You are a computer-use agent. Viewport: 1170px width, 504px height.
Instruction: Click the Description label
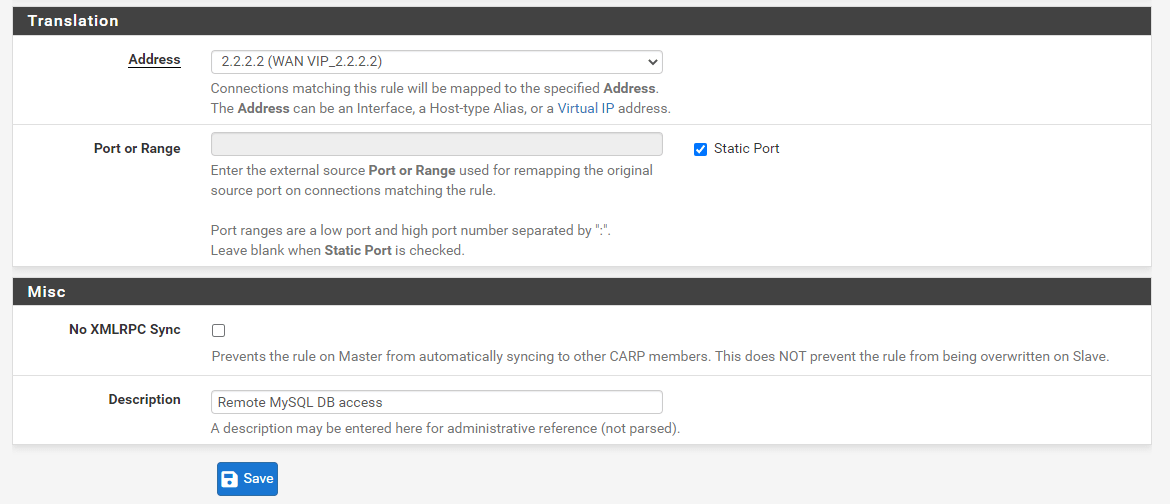[145, 399]
